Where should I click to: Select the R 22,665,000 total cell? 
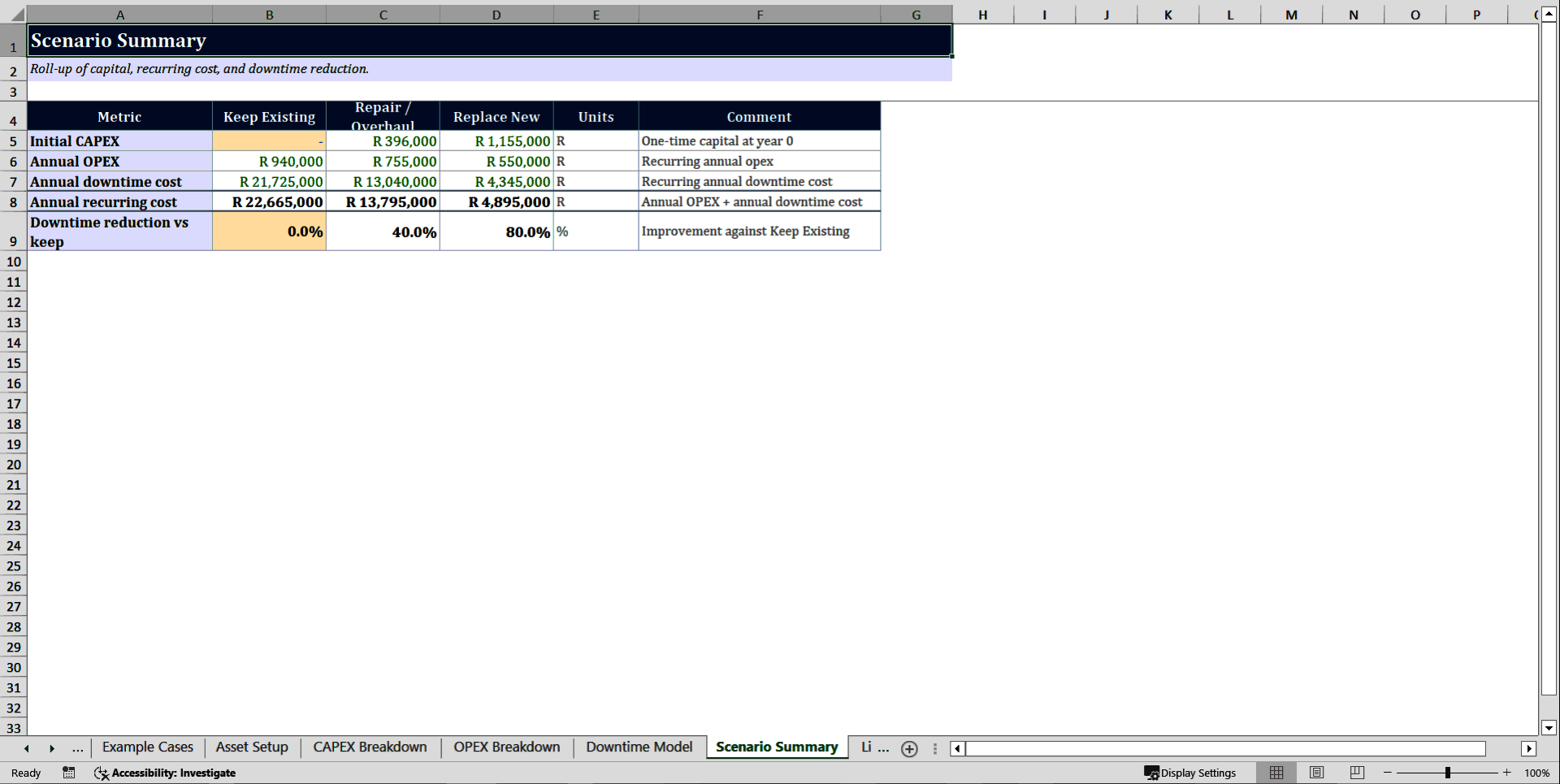(269, 201)
